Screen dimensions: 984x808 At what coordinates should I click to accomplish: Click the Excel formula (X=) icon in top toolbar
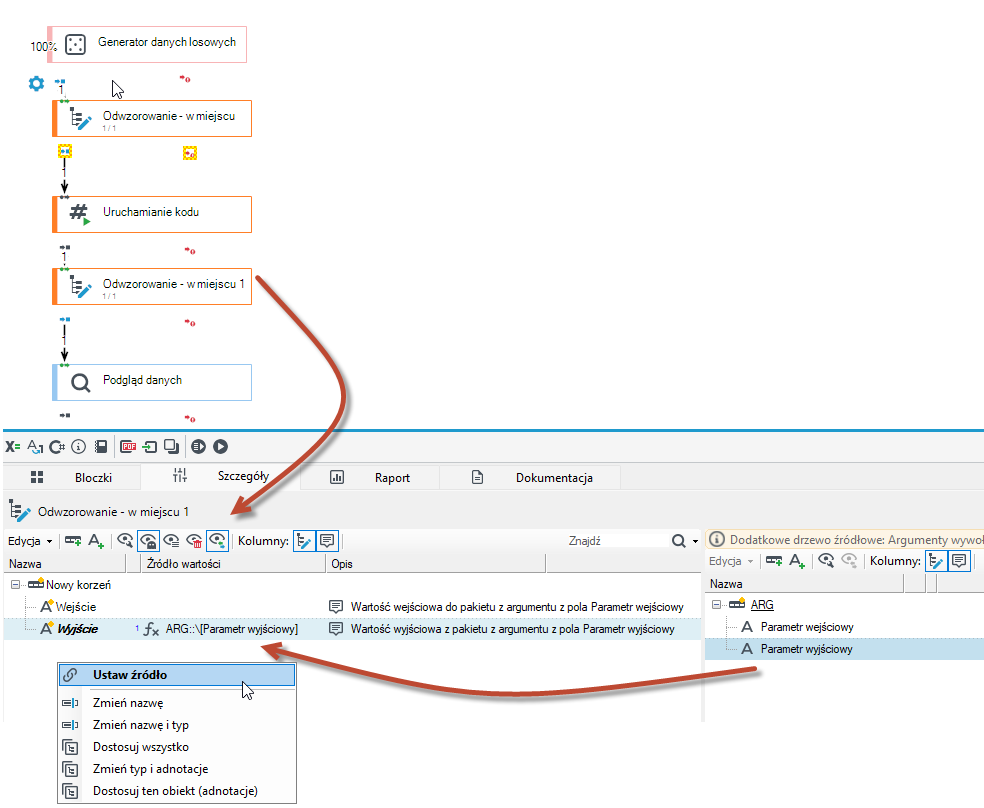(13, 447)
